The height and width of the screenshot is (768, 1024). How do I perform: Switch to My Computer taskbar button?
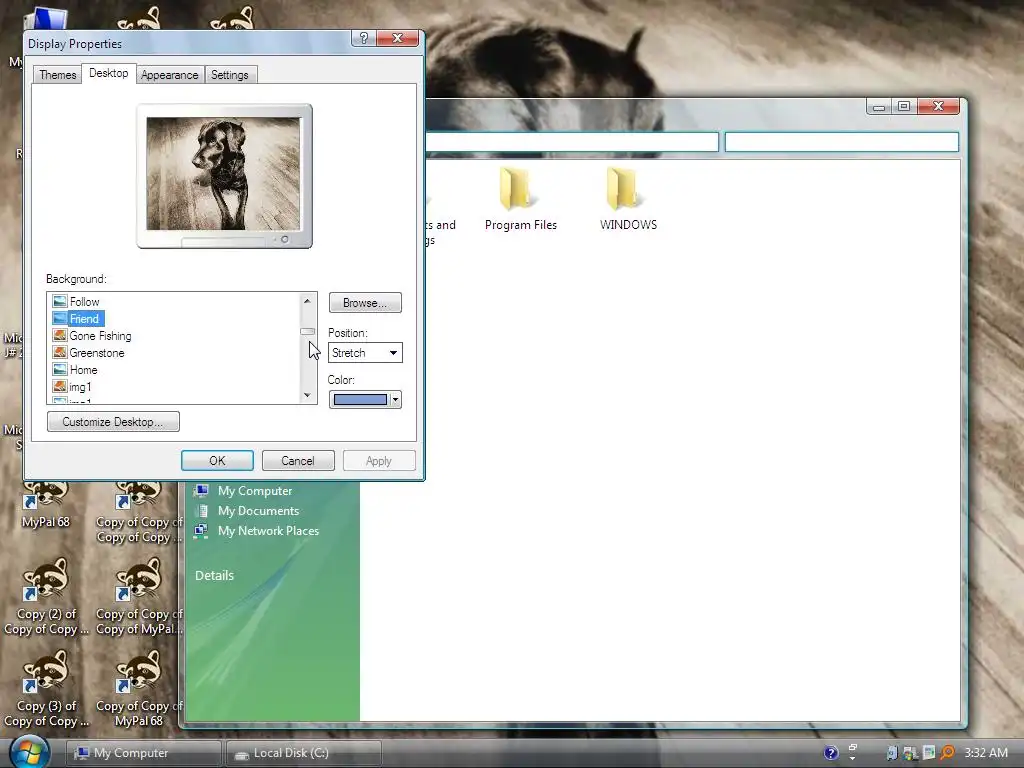click(144, 753)
